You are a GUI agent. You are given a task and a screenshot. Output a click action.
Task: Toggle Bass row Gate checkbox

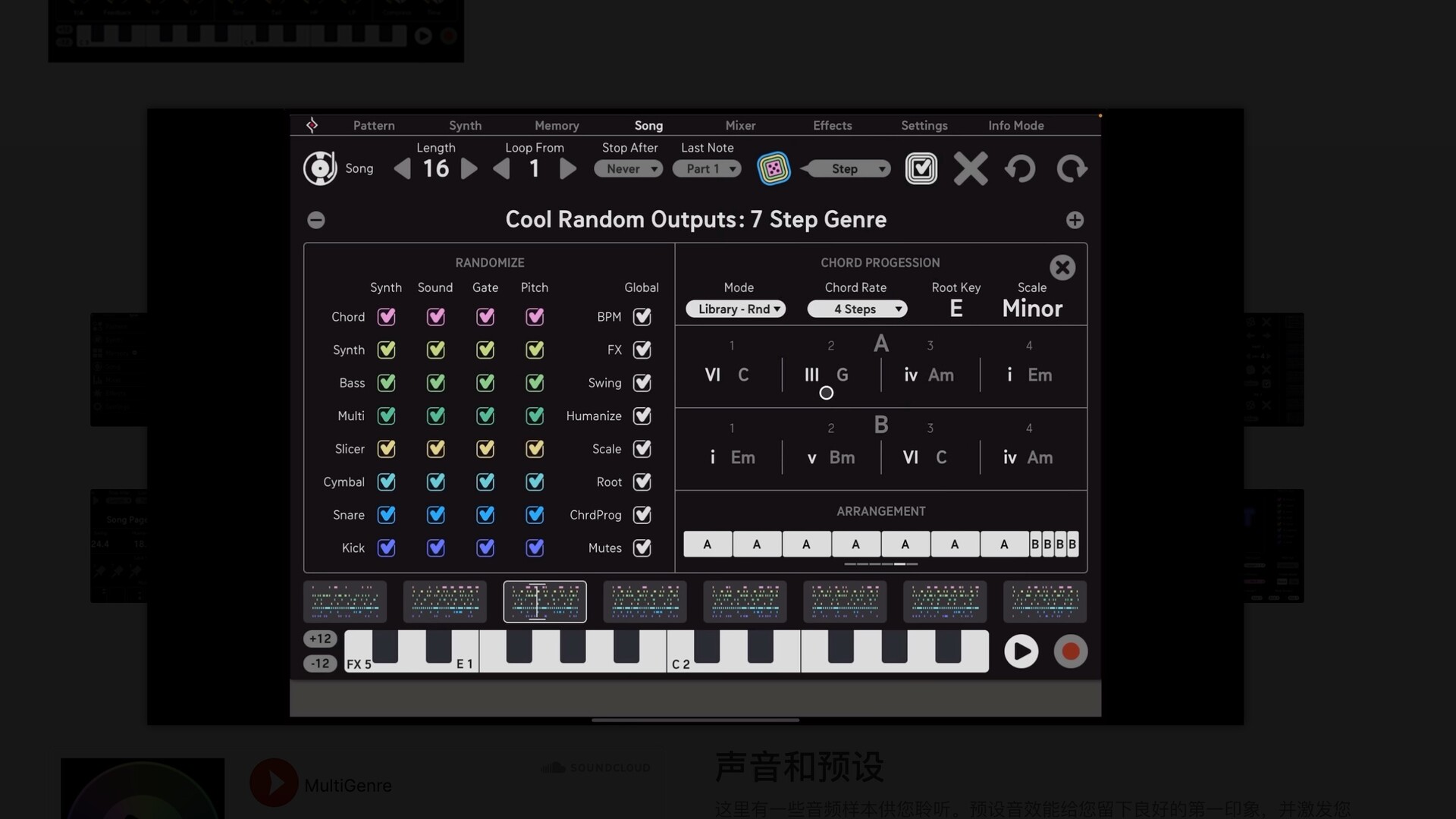tap(485, 383)
